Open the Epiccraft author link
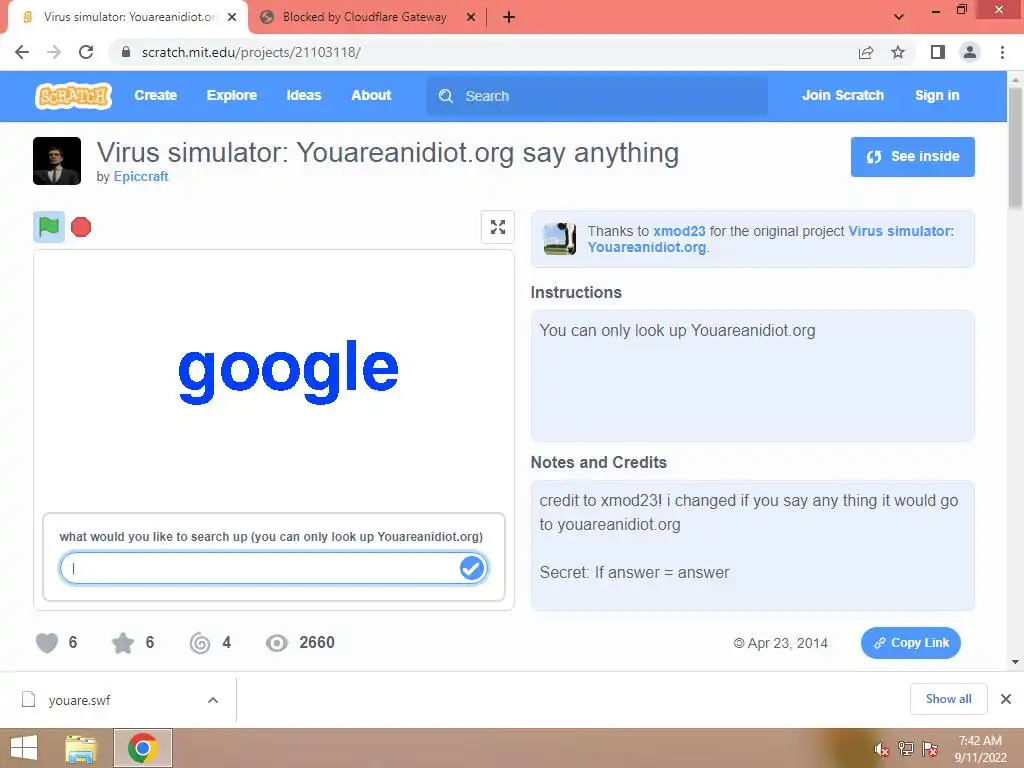 (x=140, y=176)
